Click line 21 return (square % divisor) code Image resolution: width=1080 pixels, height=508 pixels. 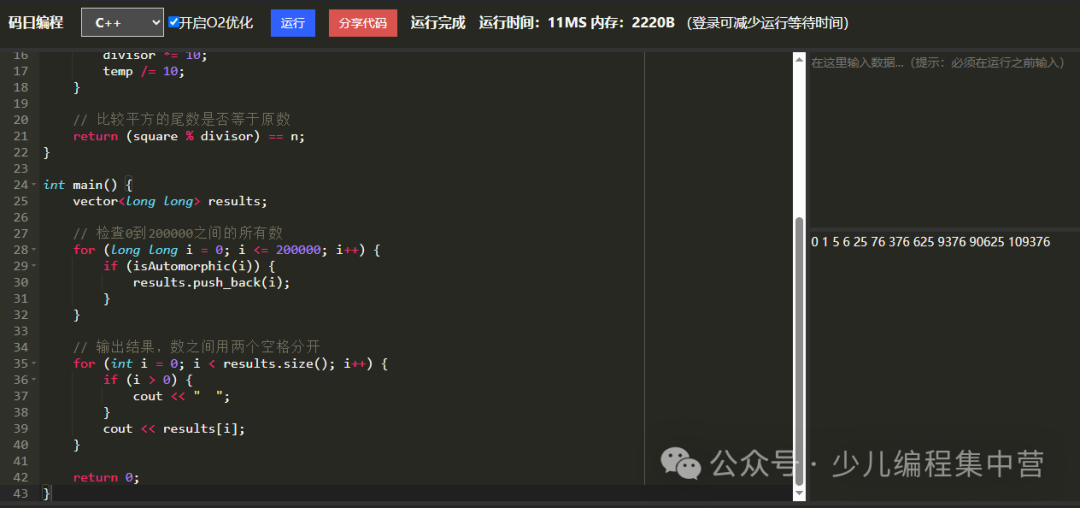click(x=189, y=136)
